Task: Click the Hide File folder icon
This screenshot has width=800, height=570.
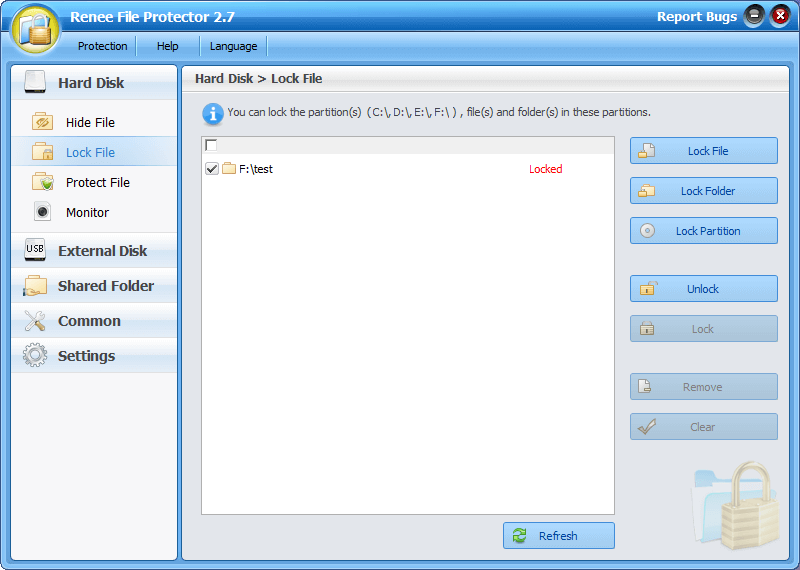Action: (42, 122)
